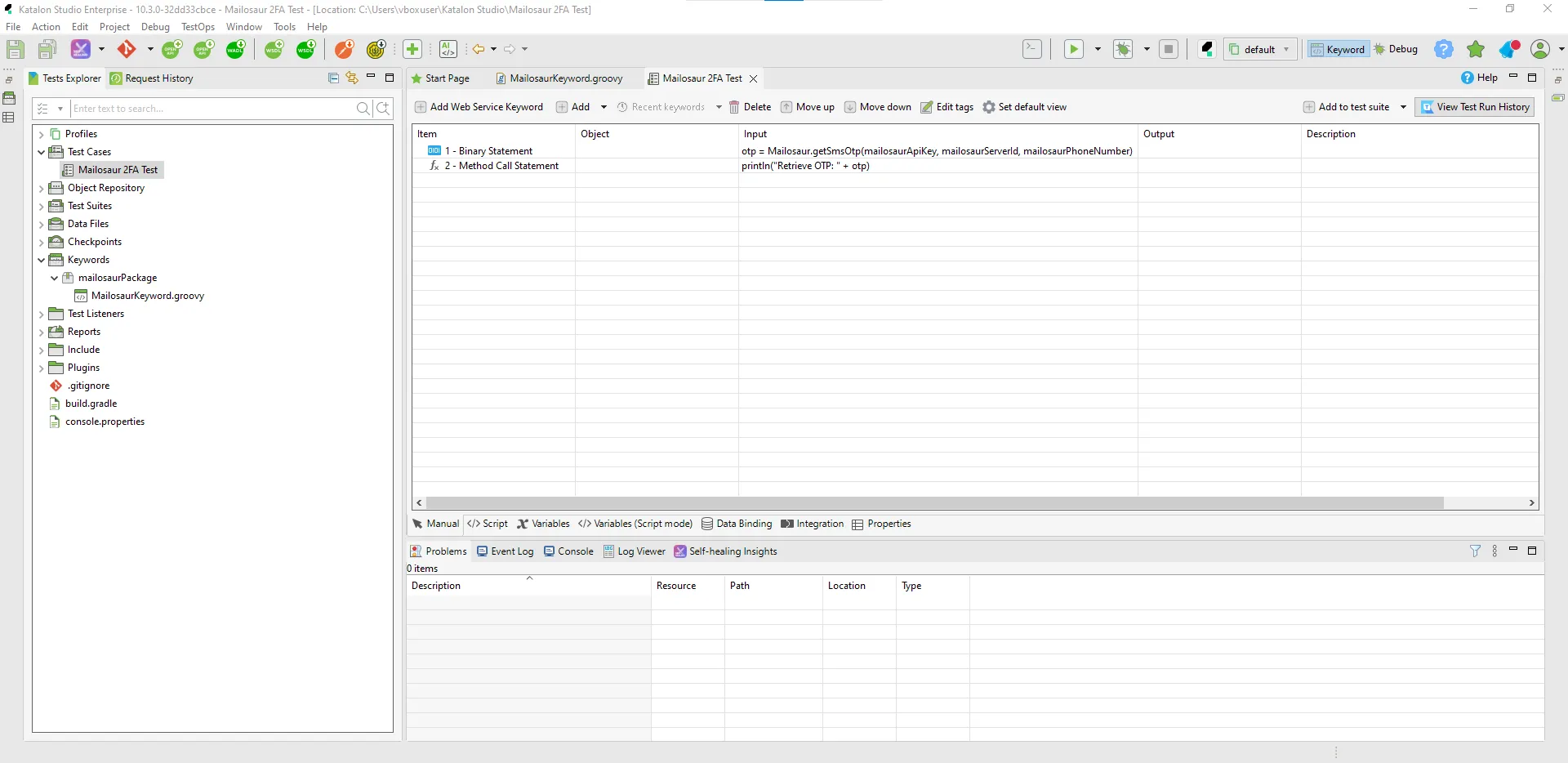1568x763 pixels.
Task: Open the TestOps menu
Action: (197, 26)
